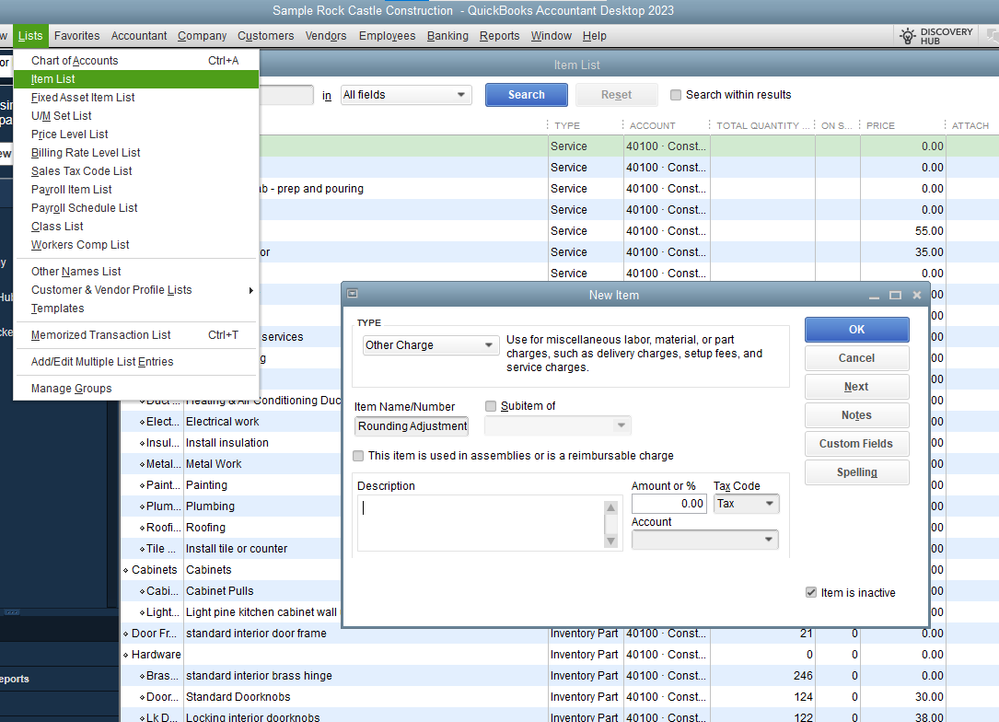The image size is (999, 722).
Task: Enable the Subitem of checkbox
Action: pos(491,406)
